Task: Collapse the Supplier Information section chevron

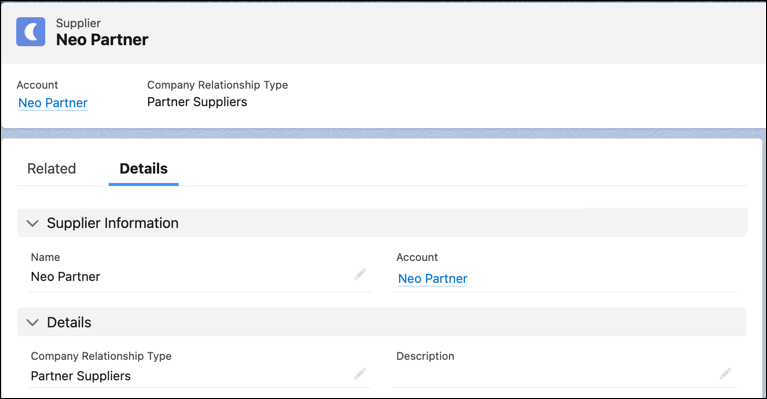Action: pyautogui.click(x=32, y=223)
